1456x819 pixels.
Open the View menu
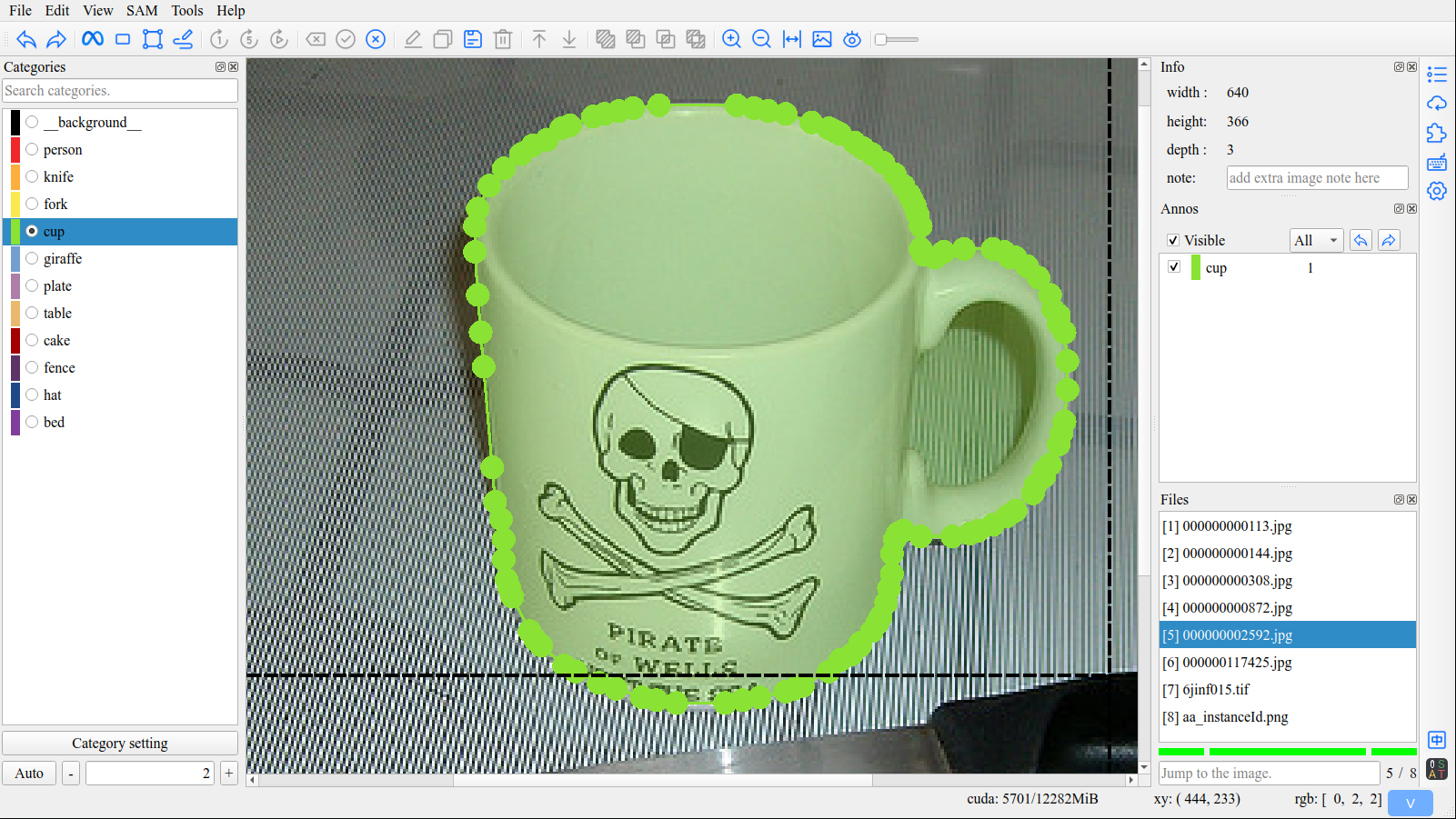[98, 10]
